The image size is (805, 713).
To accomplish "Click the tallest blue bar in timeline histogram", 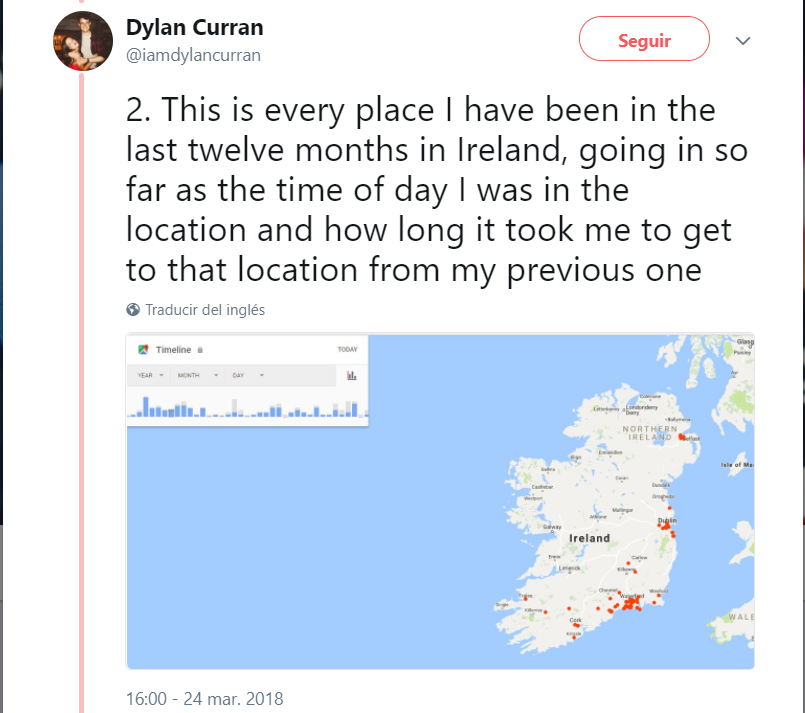I will [146, 407].
